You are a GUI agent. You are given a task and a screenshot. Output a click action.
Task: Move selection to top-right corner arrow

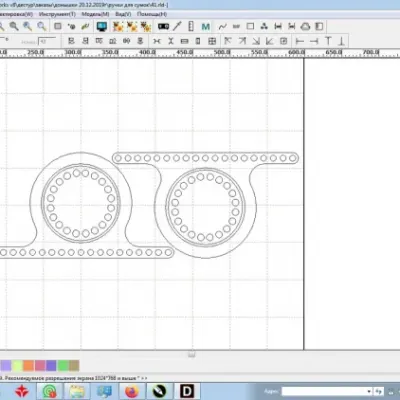(x=242, y=41)
